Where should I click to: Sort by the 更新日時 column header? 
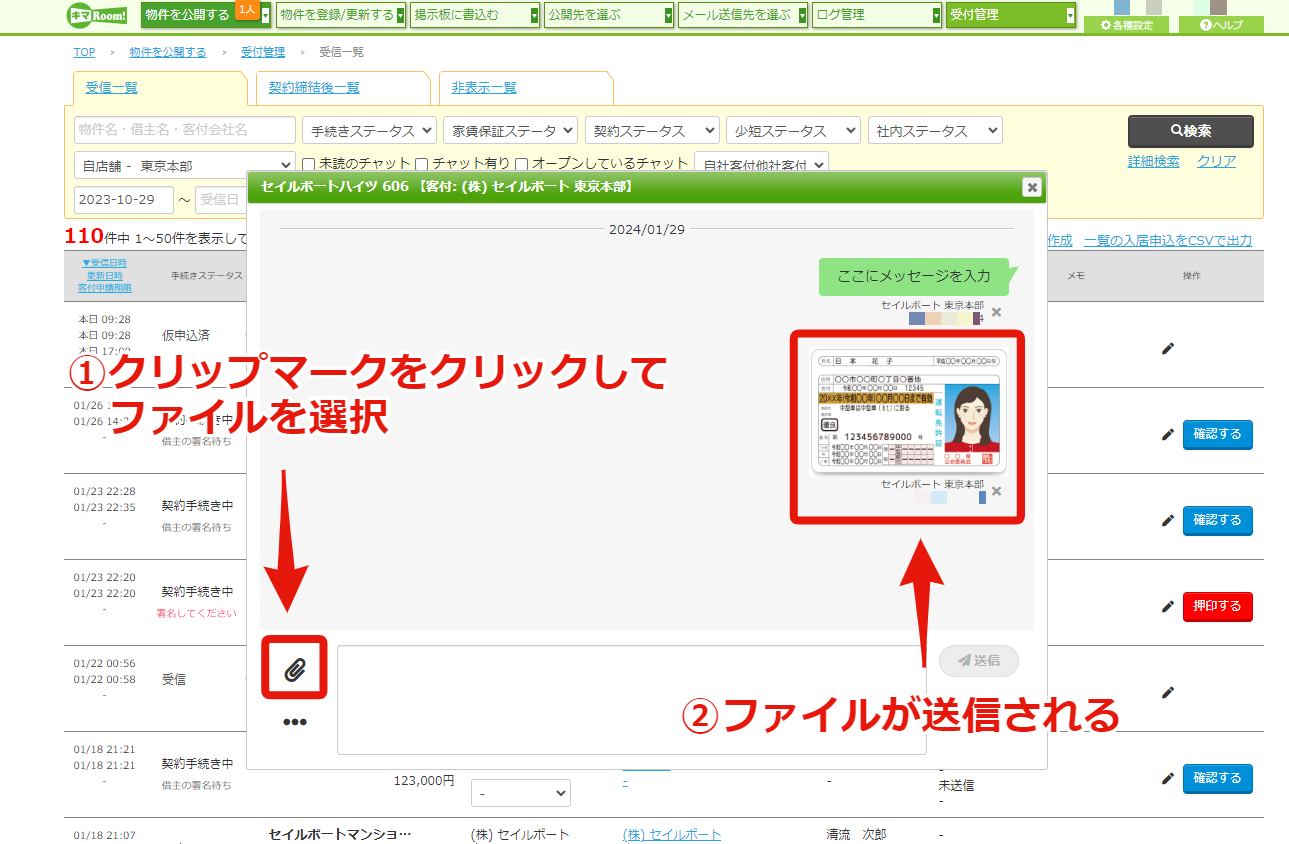[104, 275]
